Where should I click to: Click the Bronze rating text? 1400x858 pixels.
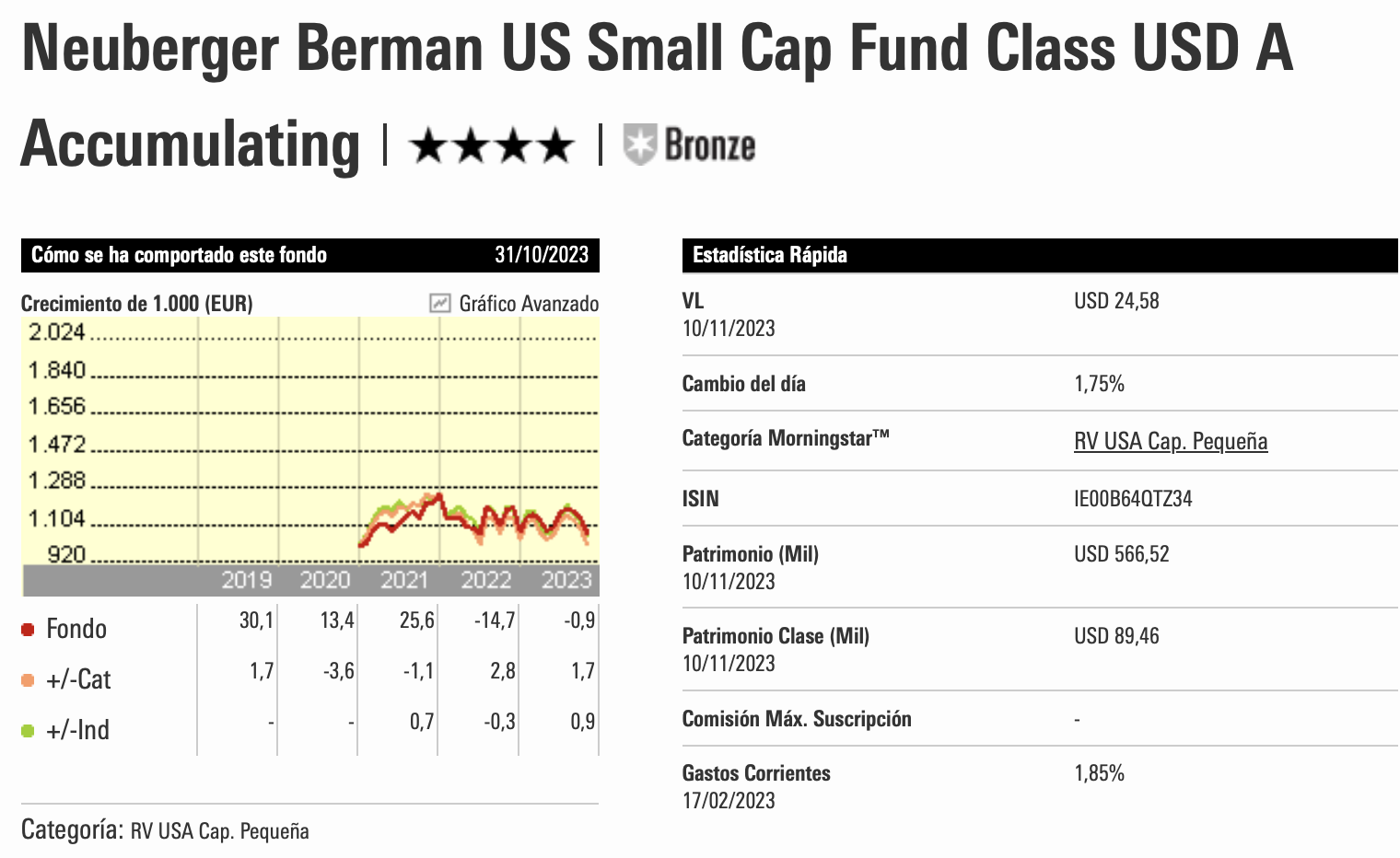709,145
